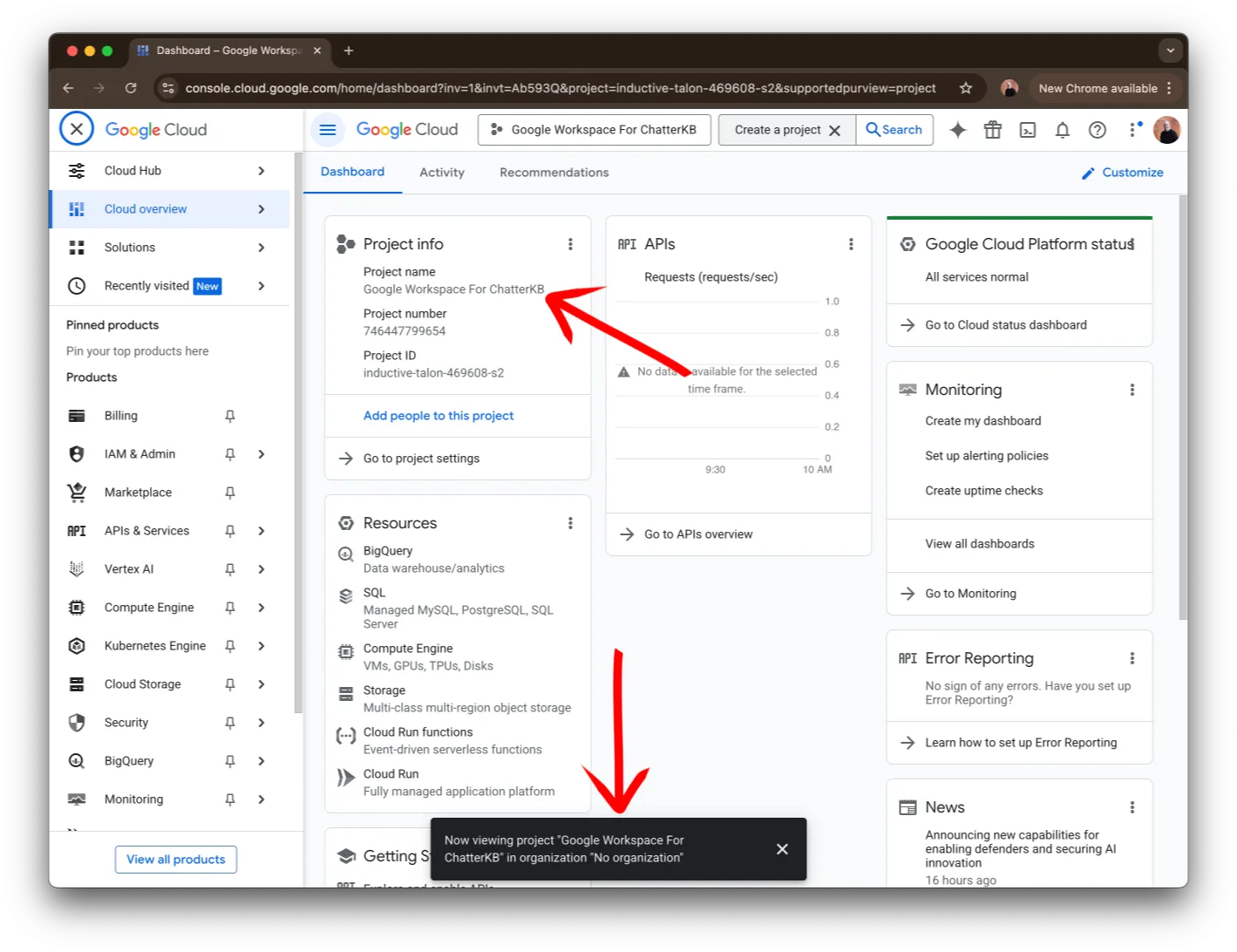The image size is (1237, 952).
Task: Pin the Security product
Action: coord(230,723)
